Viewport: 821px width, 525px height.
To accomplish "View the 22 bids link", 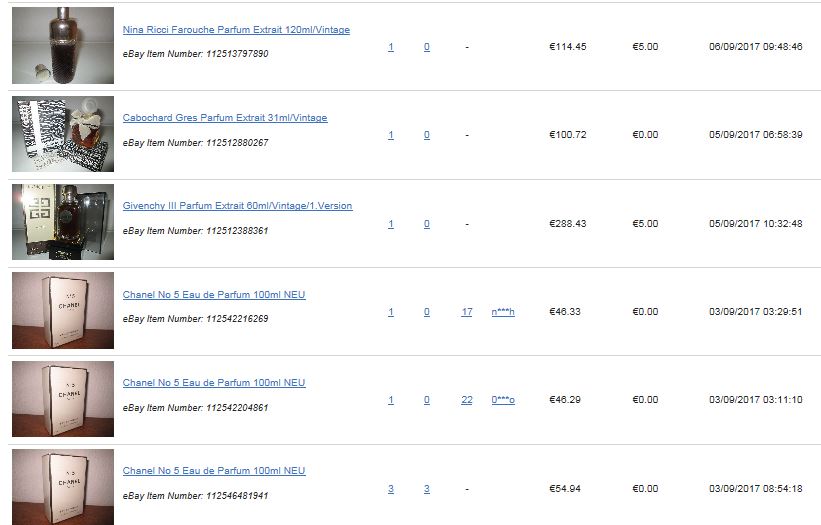I will [x=467, y=400].
